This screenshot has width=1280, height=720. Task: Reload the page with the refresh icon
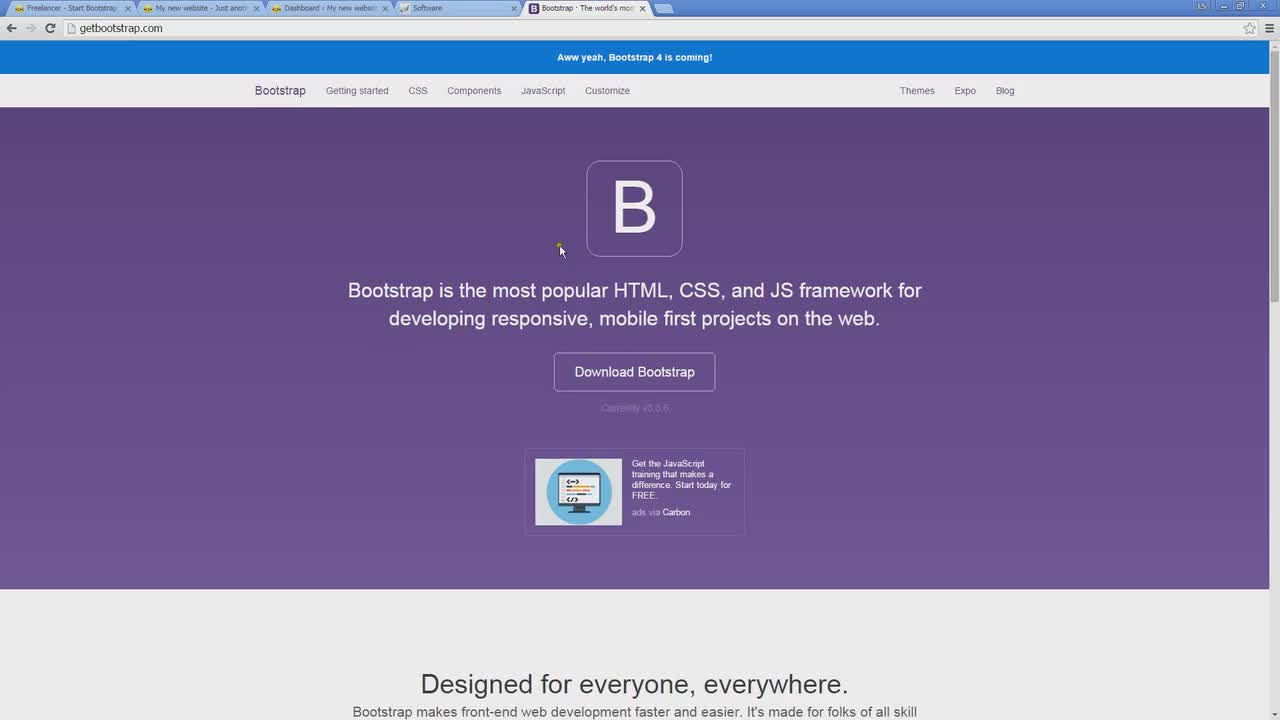(x=50, y=28)
